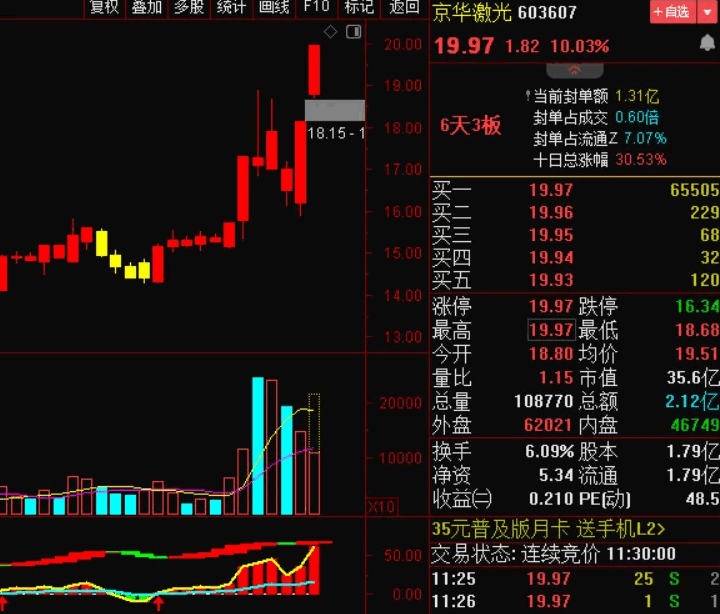Select the 市值 value 35.6亿
Screen dimensions: 720x614
coord(693,377)
